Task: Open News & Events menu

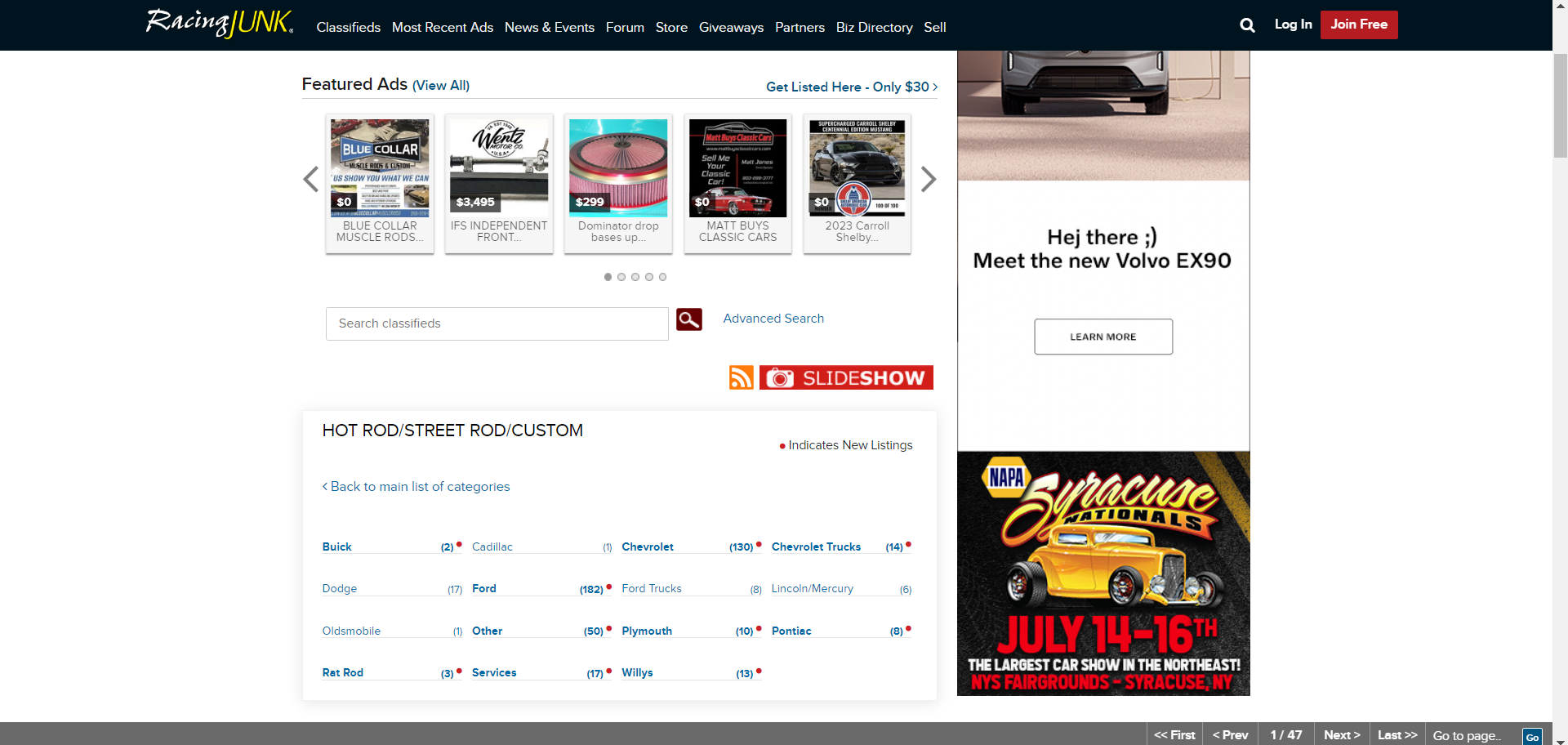Action: 550,27
